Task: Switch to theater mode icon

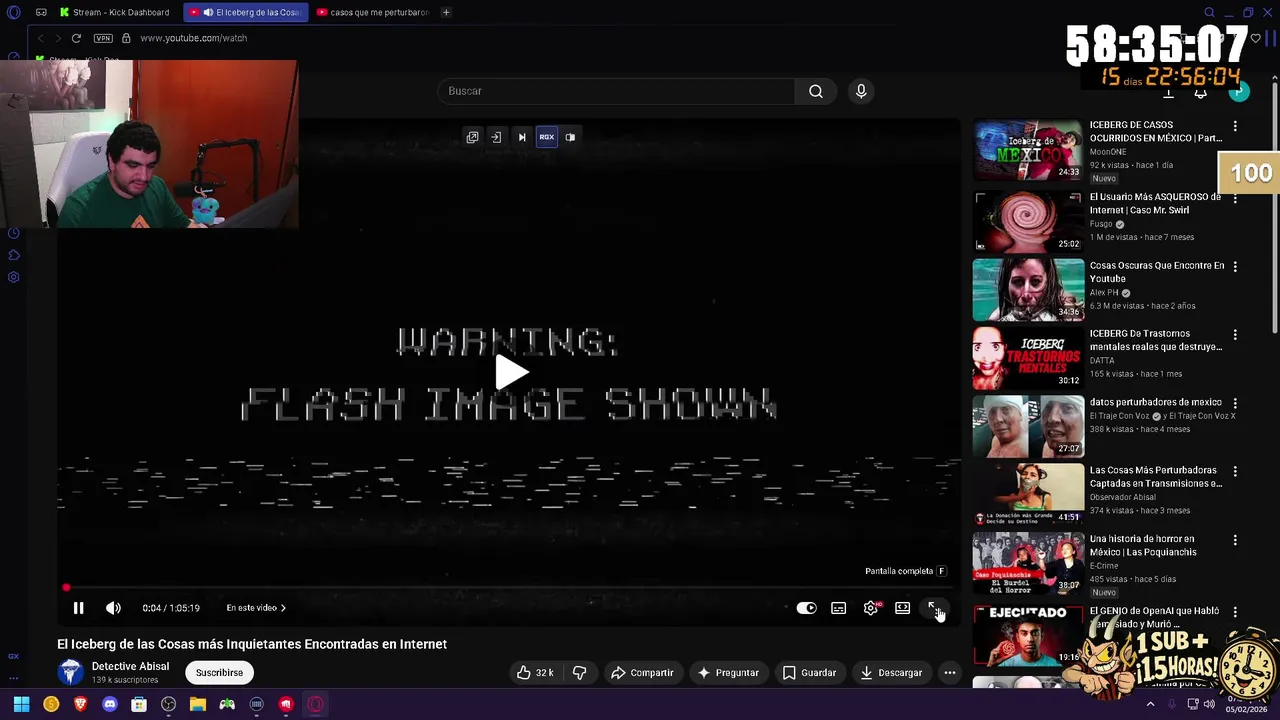Action: coord(902,608)
